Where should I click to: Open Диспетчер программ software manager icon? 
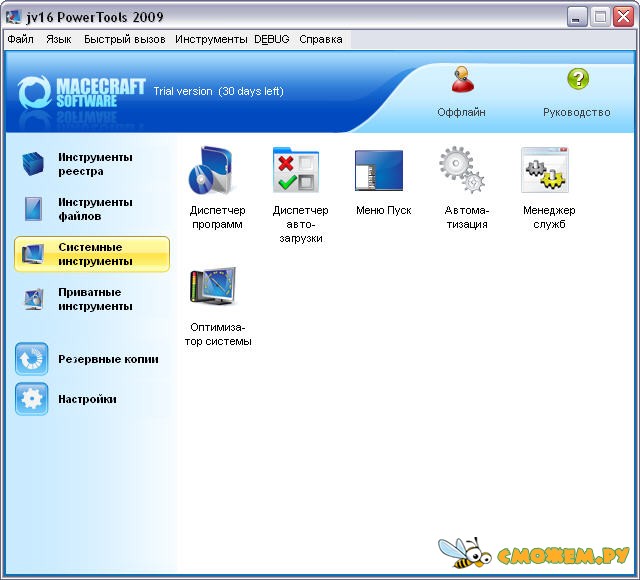tap(211, 169)
